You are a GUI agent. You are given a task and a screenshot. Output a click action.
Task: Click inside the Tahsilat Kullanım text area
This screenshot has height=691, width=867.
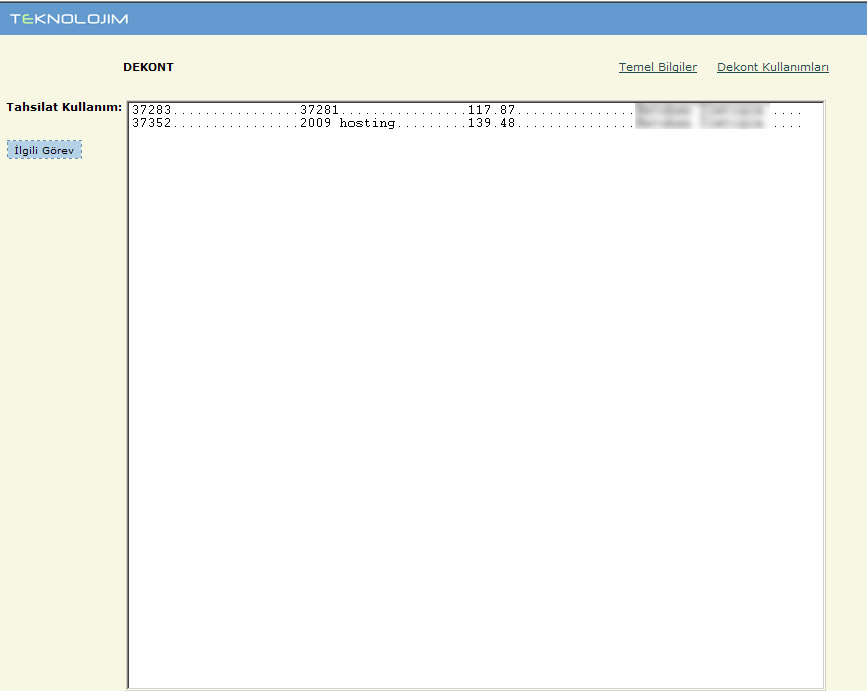(x=476, y=395)
